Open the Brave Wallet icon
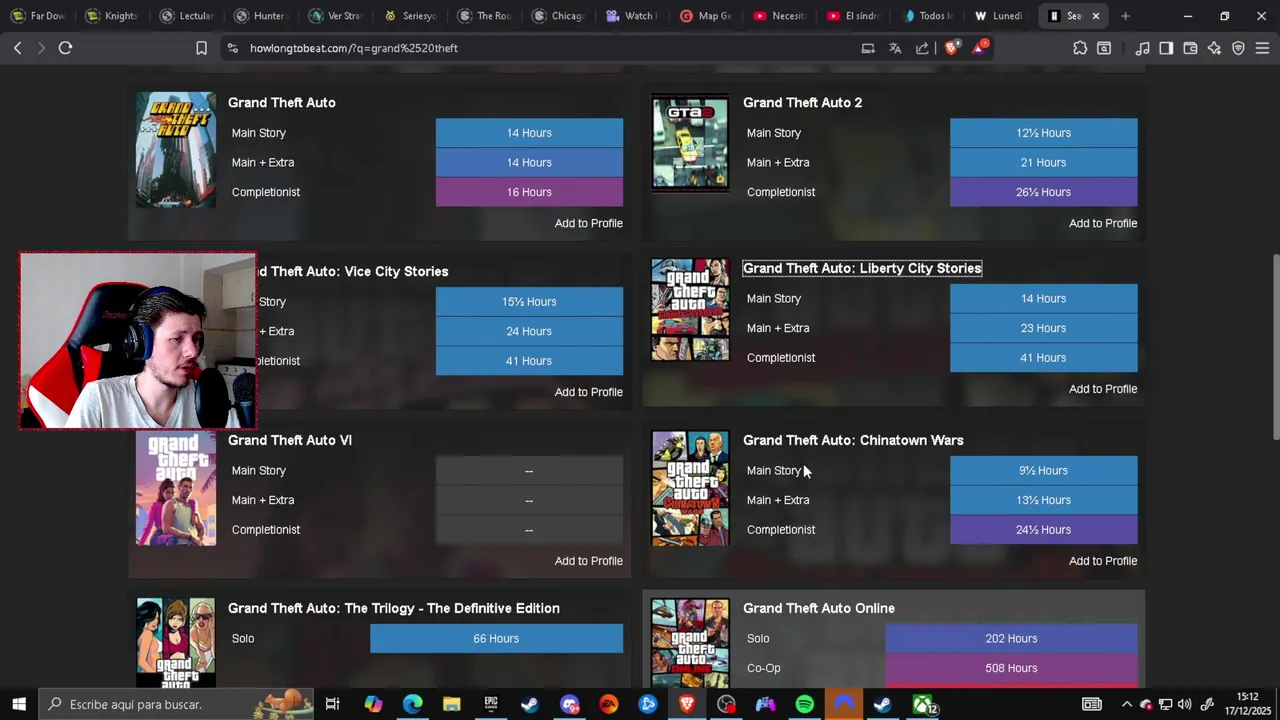1280x720 pixels. 1190,48
